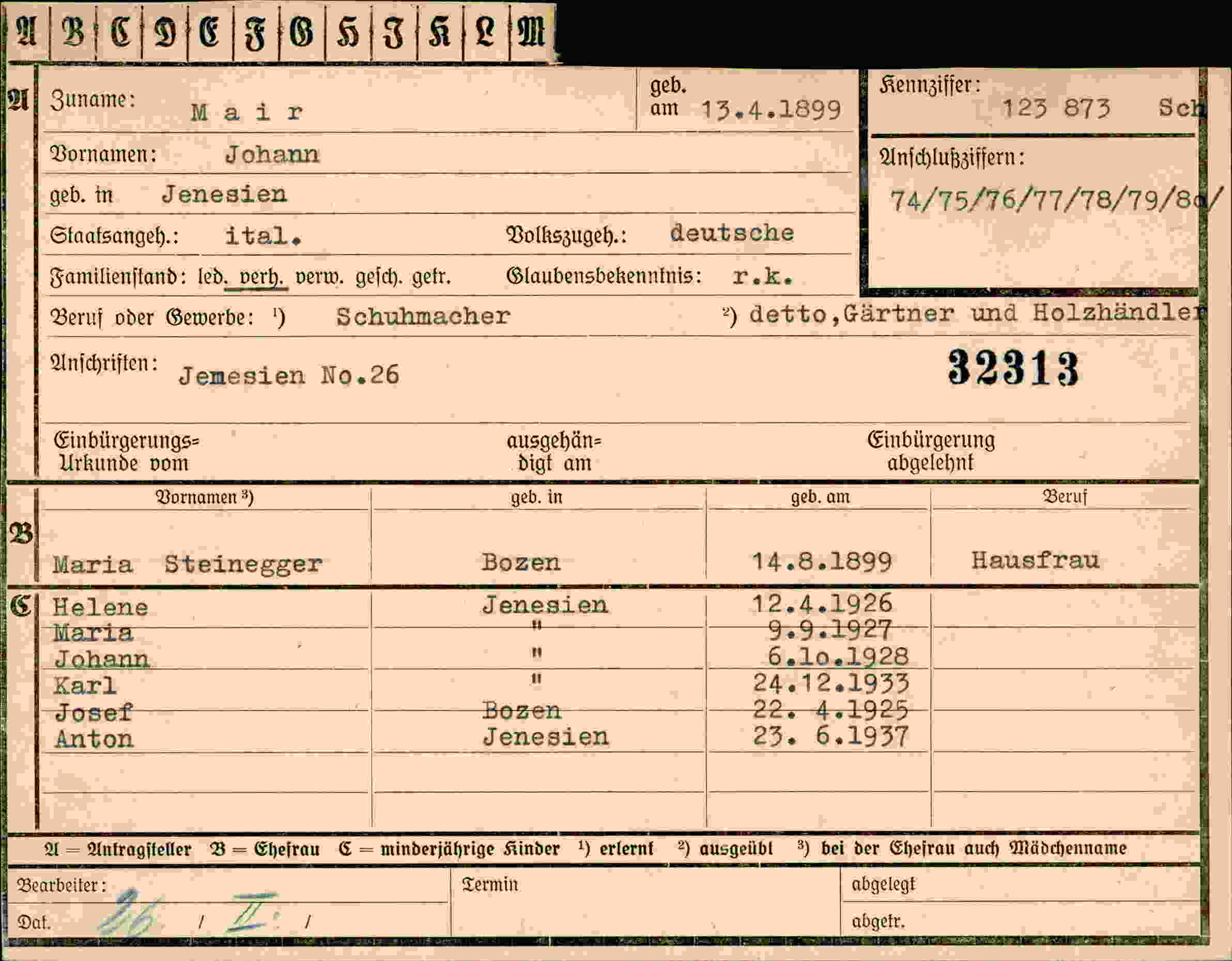
Task: Click struck-through child name Maria
Action: click(93, 633)
